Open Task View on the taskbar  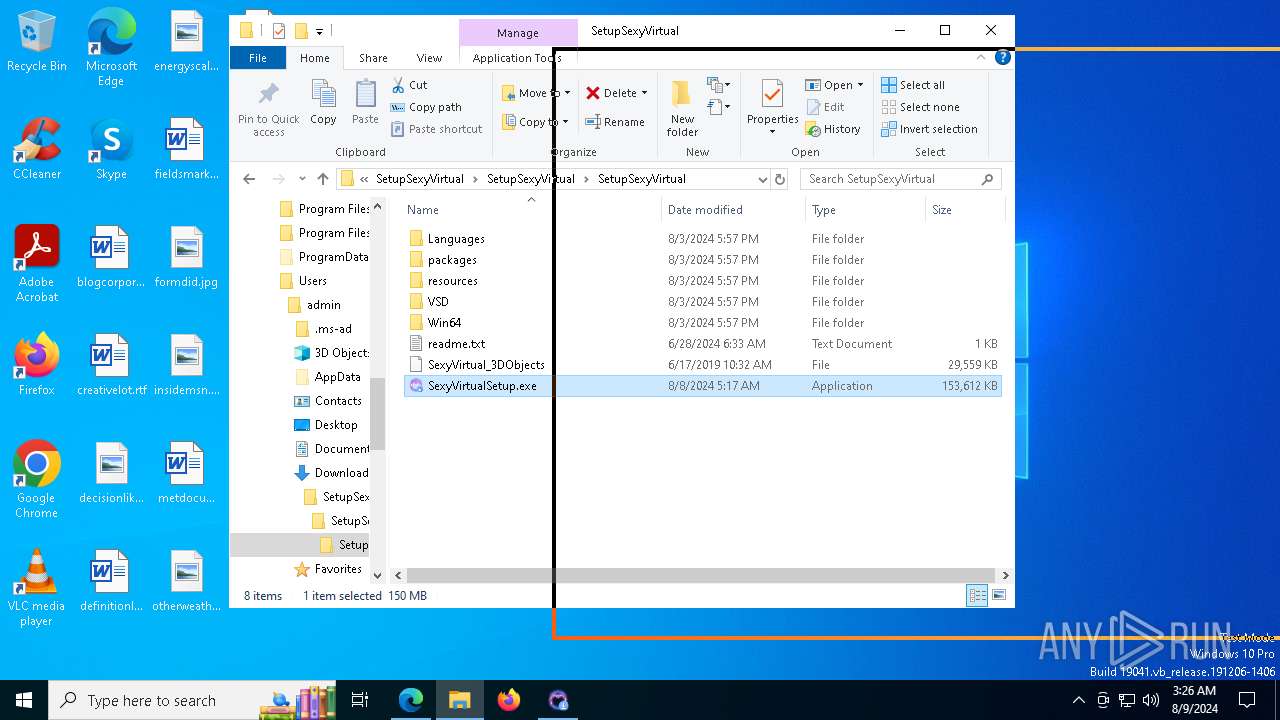(x=360, y=700)
